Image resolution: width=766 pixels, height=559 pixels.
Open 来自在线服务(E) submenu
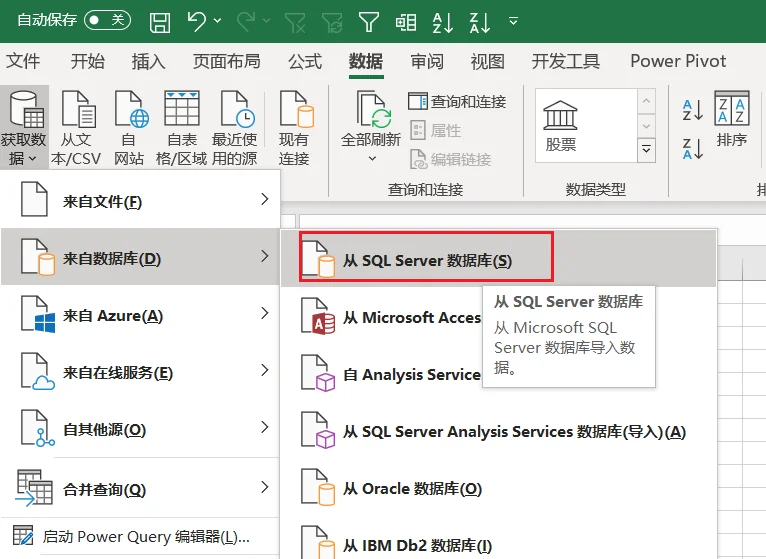click(140, 371)
